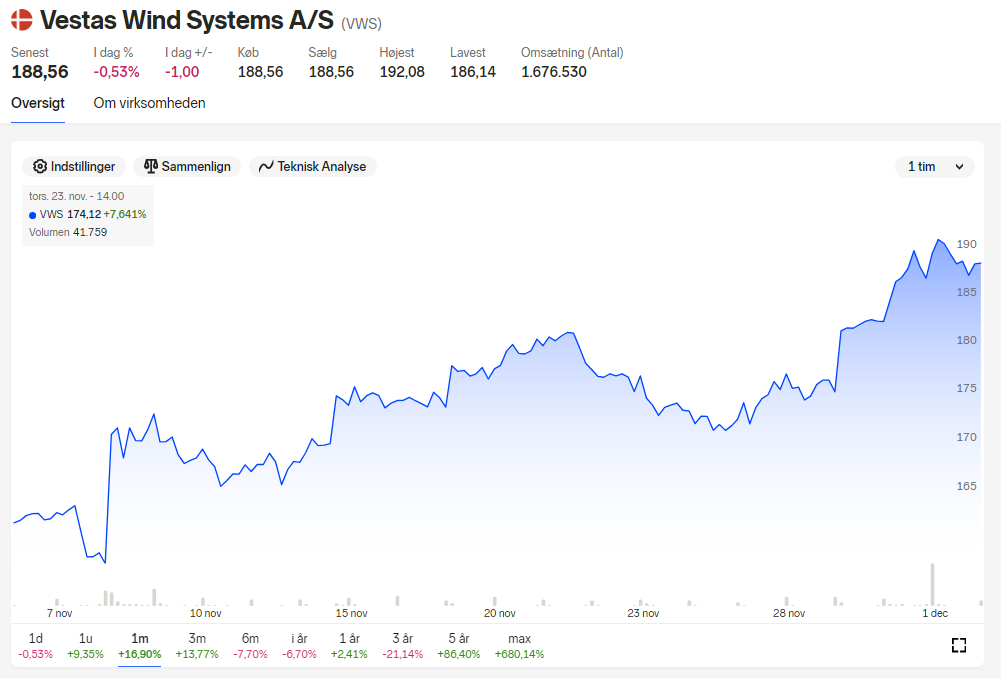Open the Om virksomheden tab
The width and height of the screenshot is (1001, 678).
point(149,103)
